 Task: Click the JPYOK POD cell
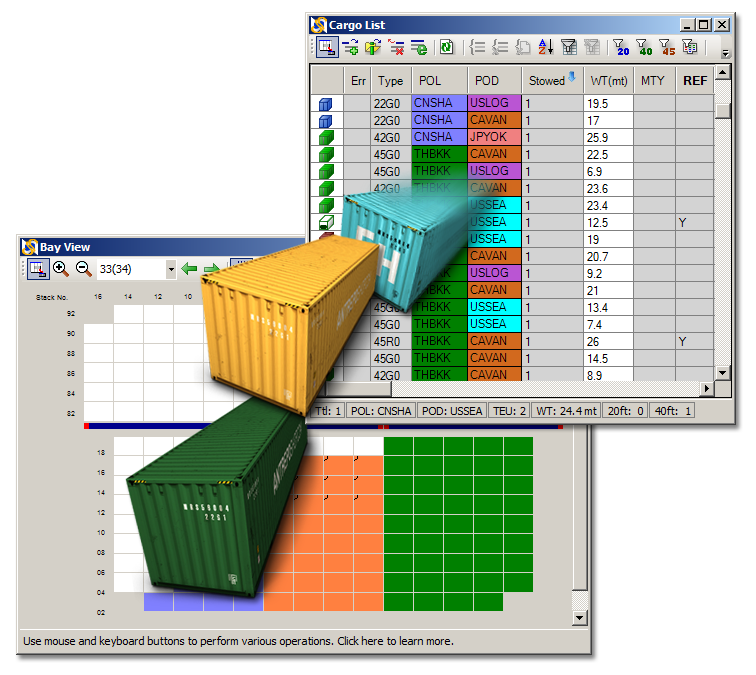click(x=494, y=137)
